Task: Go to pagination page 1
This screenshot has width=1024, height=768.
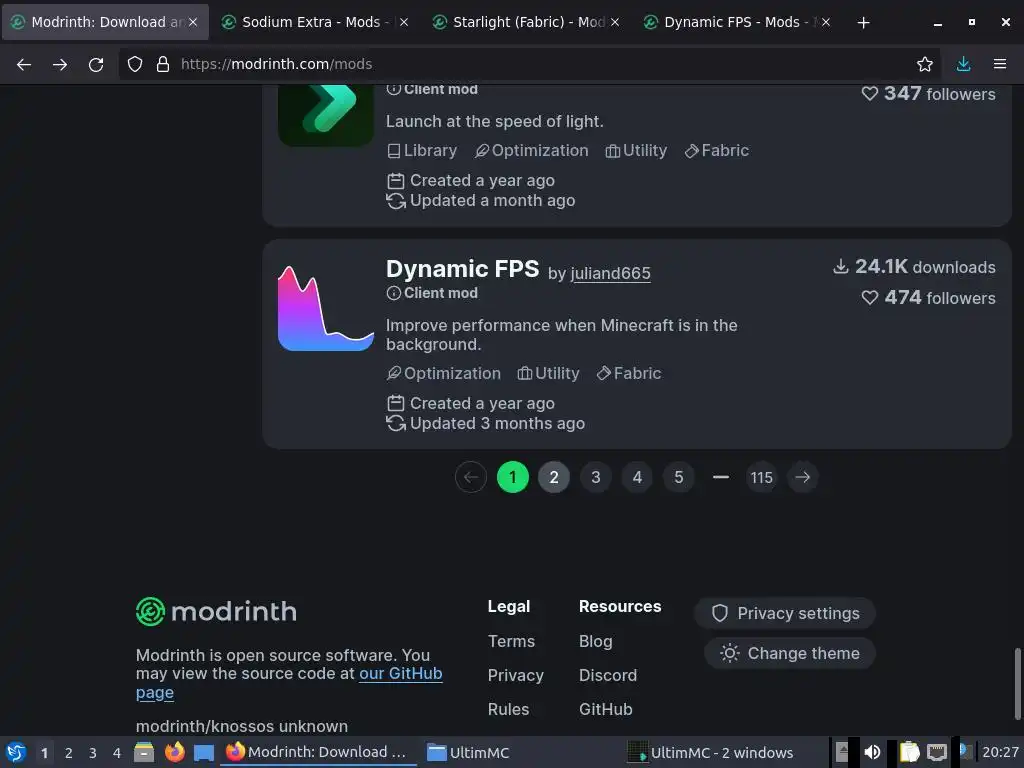Action: 513,477
